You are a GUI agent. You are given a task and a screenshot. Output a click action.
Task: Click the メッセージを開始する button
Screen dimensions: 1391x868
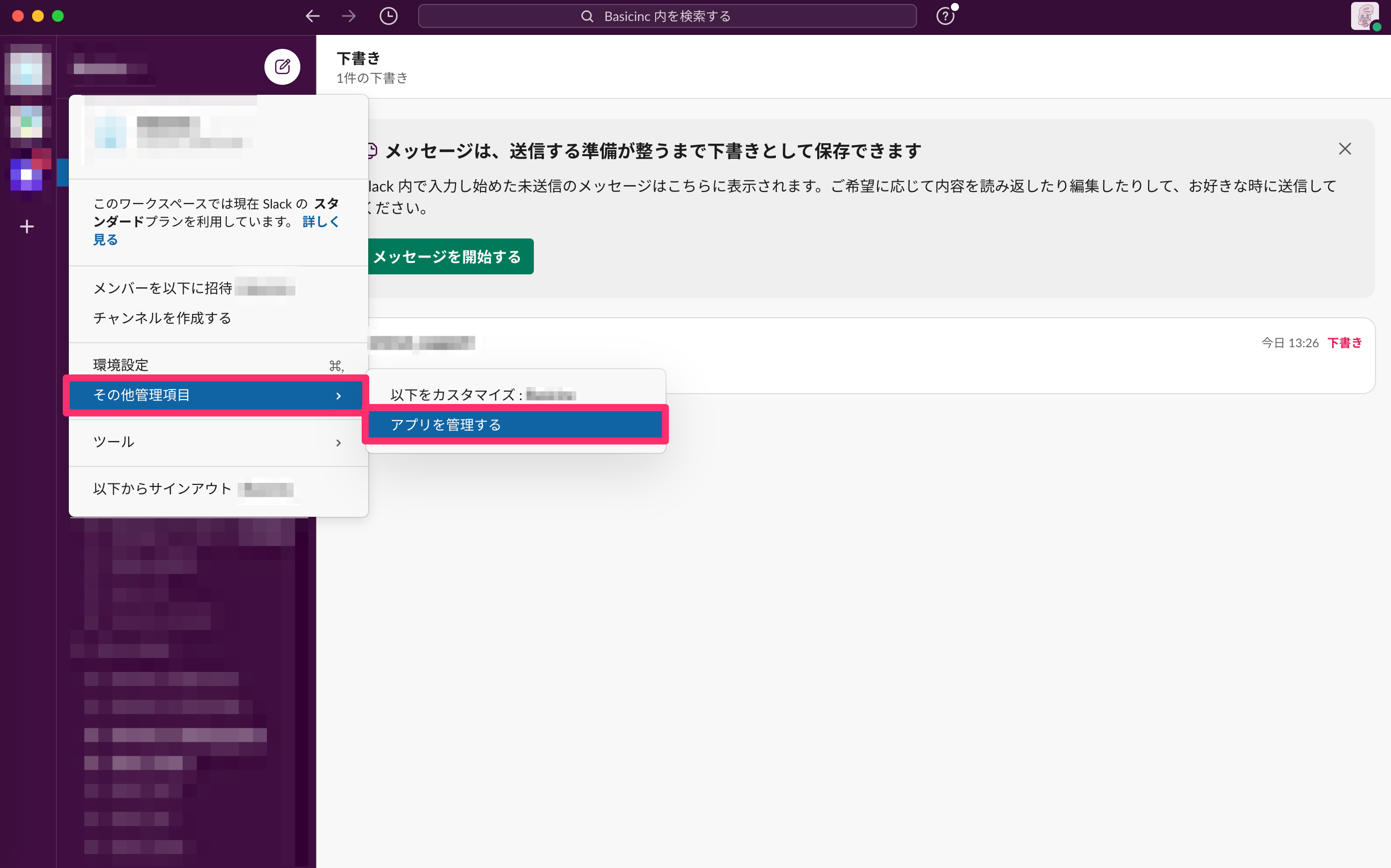coord(447,256)
